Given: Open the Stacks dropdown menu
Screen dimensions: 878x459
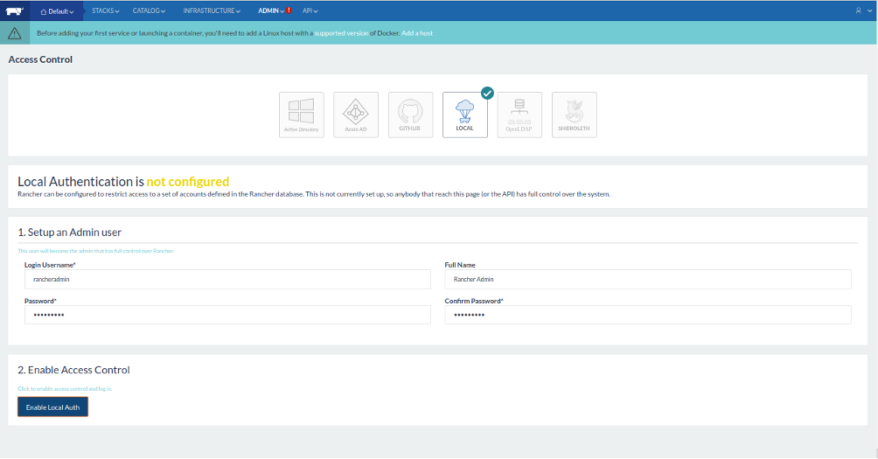Looking at the screenshot, I should pos(105,10).
